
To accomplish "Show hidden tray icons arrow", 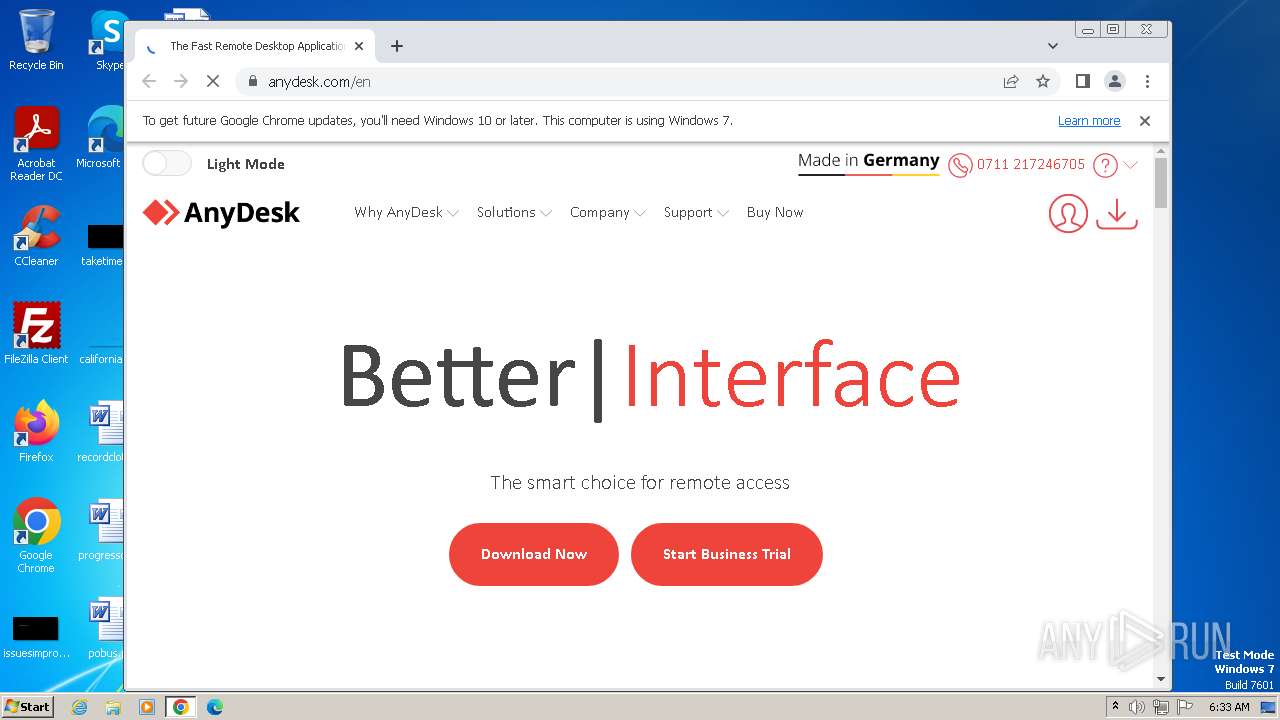I will pos(1115,707).
